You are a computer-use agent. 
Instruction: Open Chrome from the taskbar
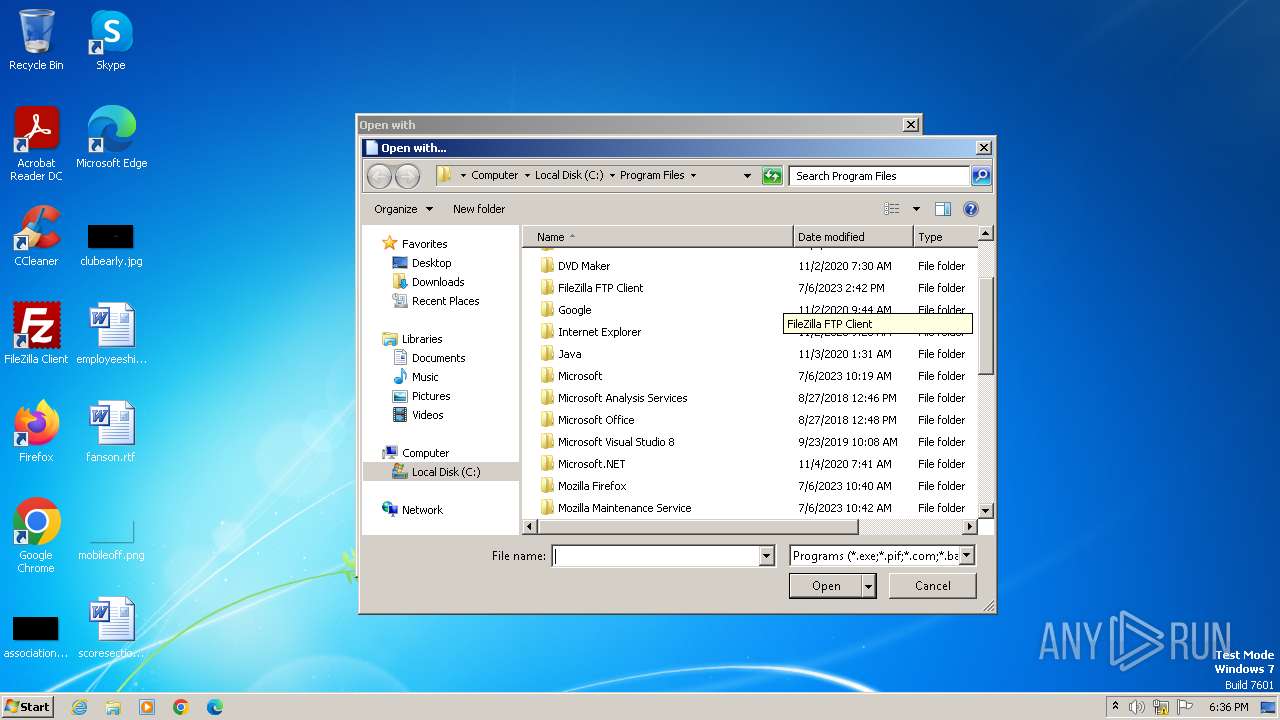pyautogui.click(x=181, y=707)
